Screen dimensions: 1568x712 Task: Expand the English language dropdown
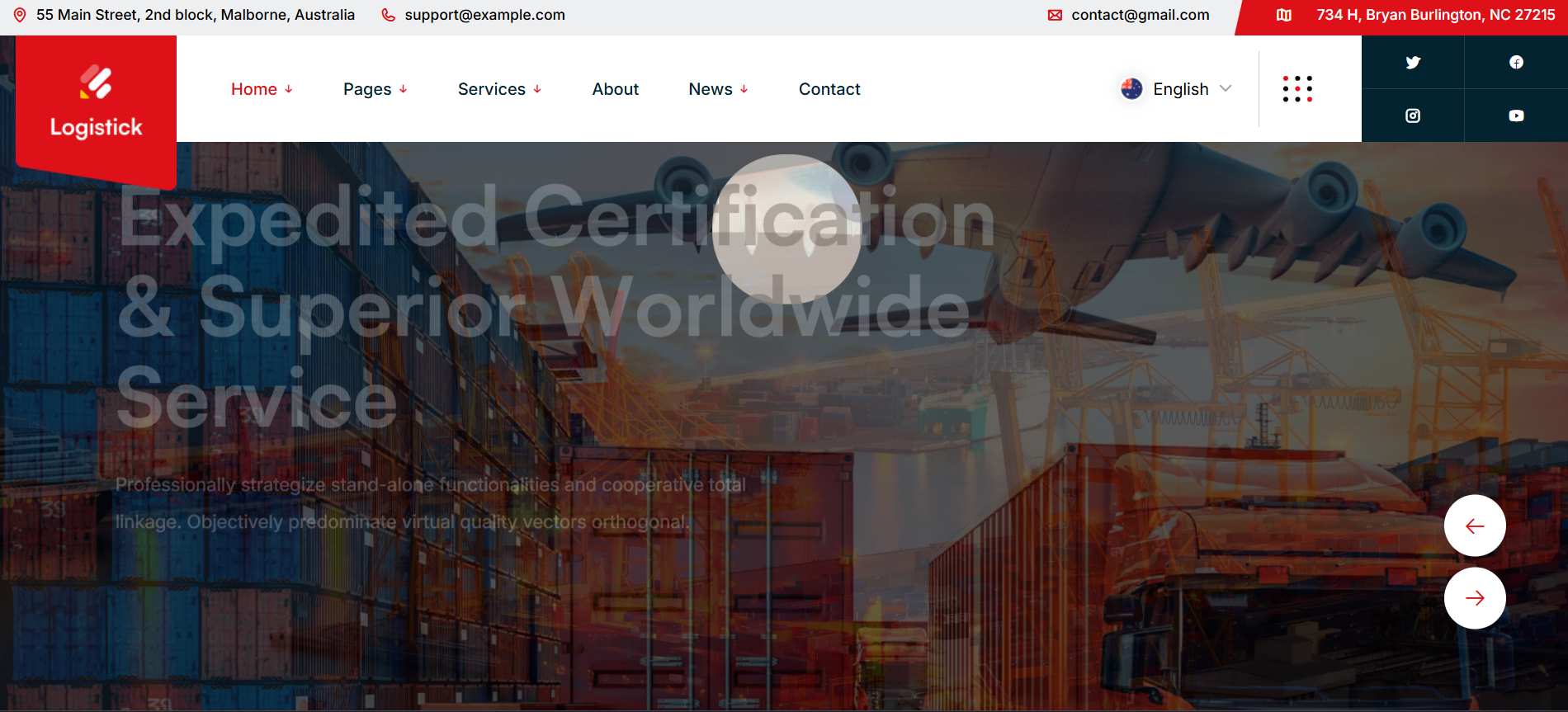tap(1177, 89)
